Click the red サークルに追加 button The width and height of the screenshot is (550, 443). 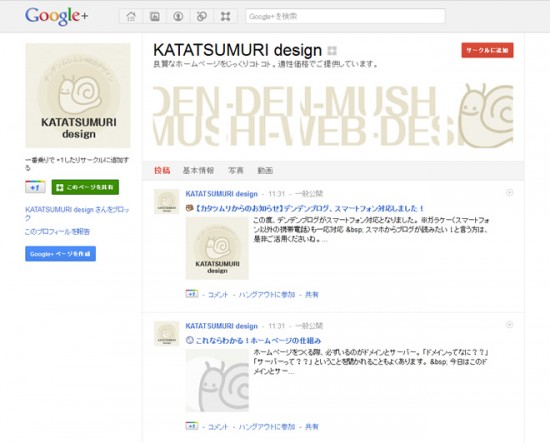pyautogui.click(x=487, y=50)
